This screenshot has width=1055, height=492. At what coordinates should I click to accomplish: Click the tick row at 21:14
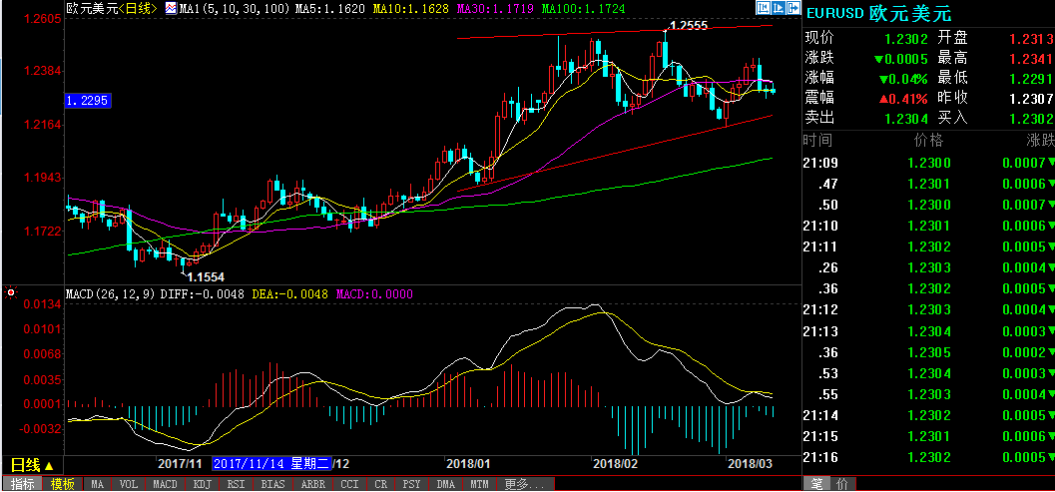[x=929, y=415]
